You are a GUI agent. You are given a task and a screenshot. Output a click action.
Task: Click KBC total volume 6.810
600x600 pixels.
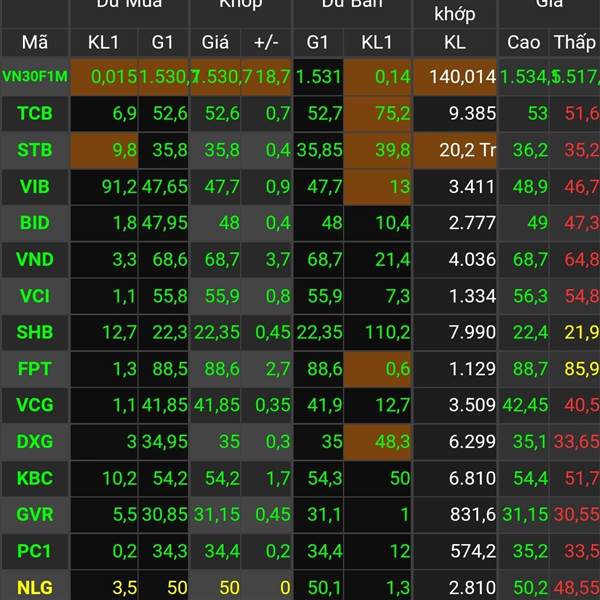[472, 478]
